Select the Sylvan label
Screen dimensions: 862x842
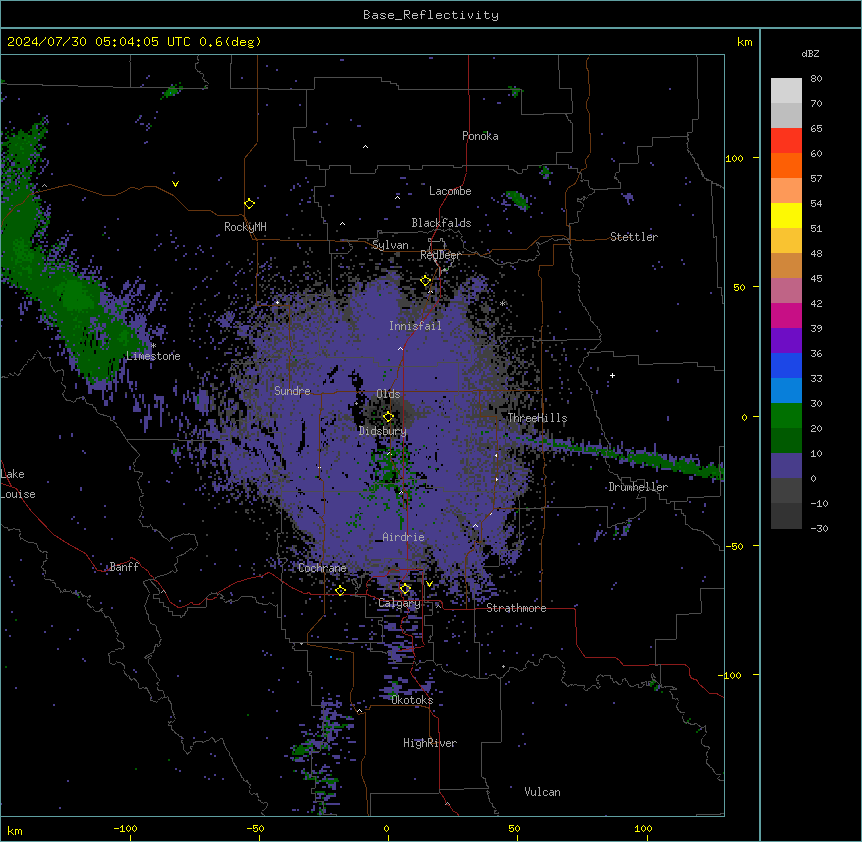390,245
